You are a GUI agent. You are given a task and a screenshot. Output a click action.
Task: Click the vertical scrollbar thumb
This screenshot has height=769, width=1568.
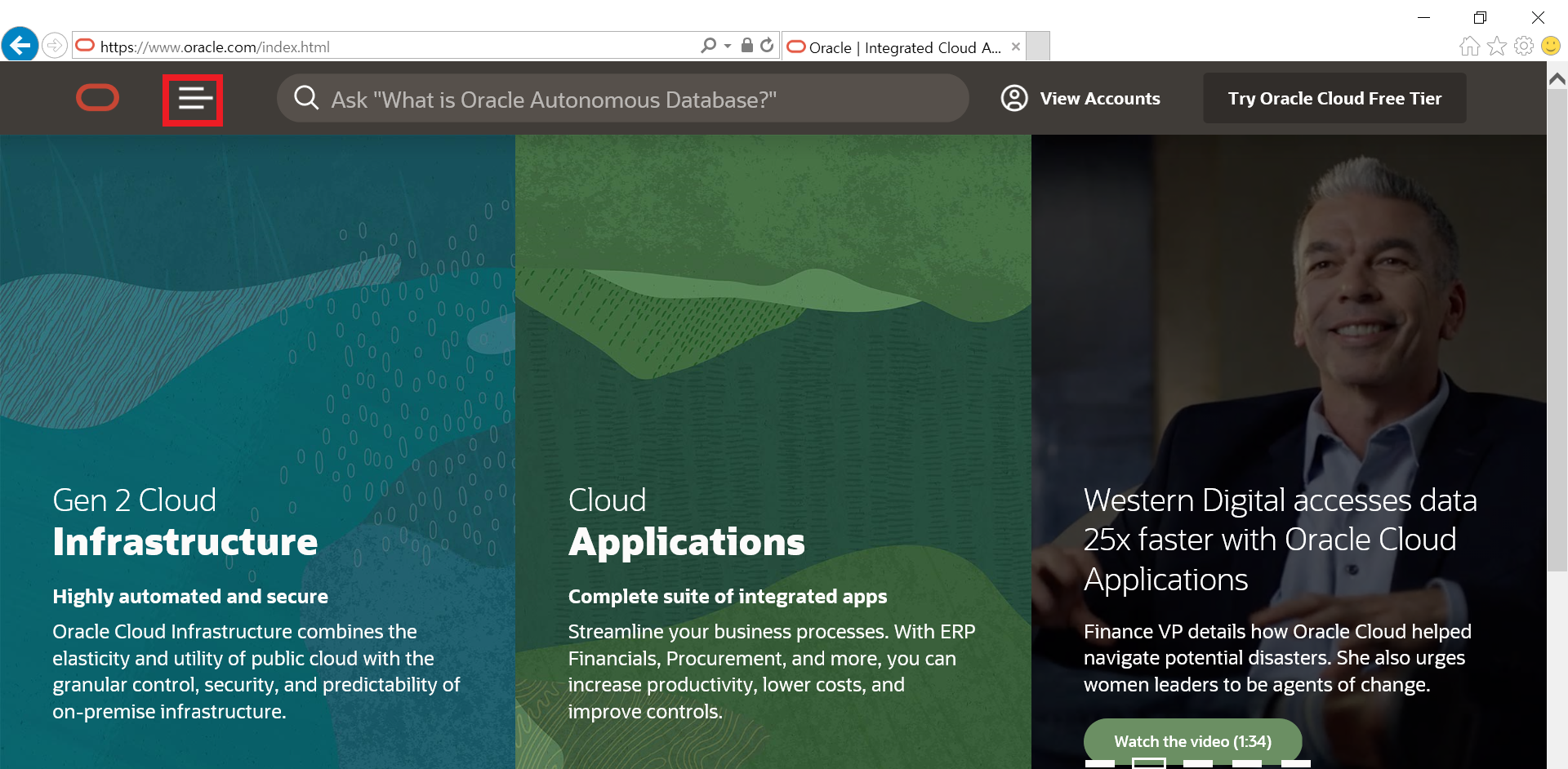pos(1557,330)
